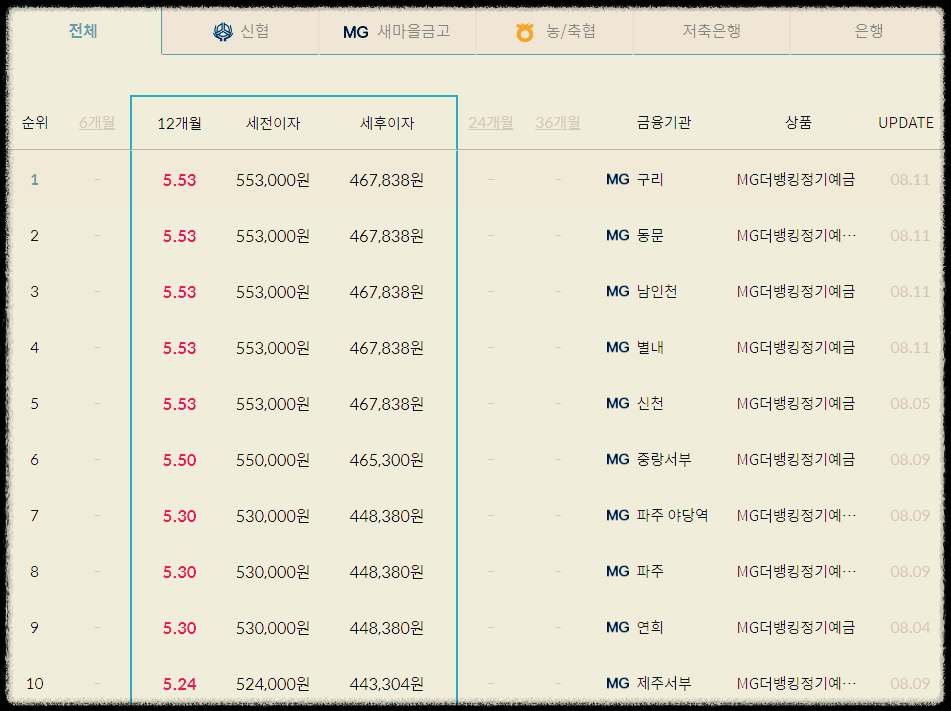Viewport: 951px width, 711px height.
Task: Click the 6개월 column header
Action: tap(96, 122)
